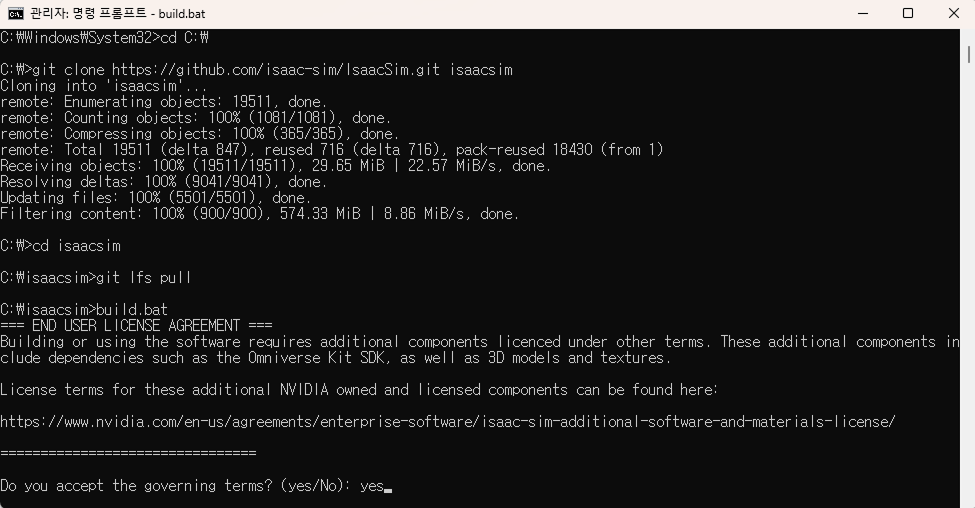
Task: Minimize the Command Prompt window
Action: pos(862,14)
